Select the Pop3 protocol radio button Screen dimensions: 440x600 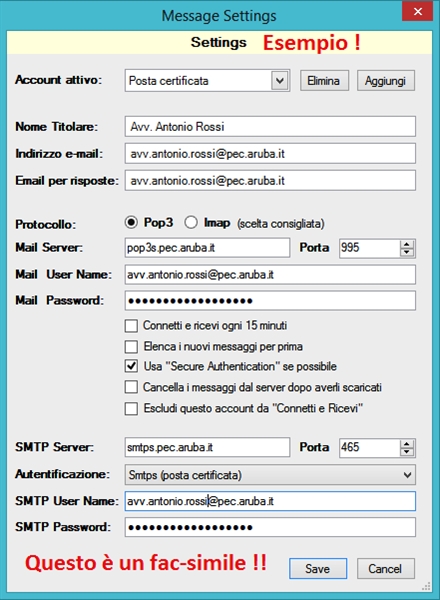pos(131,222)
